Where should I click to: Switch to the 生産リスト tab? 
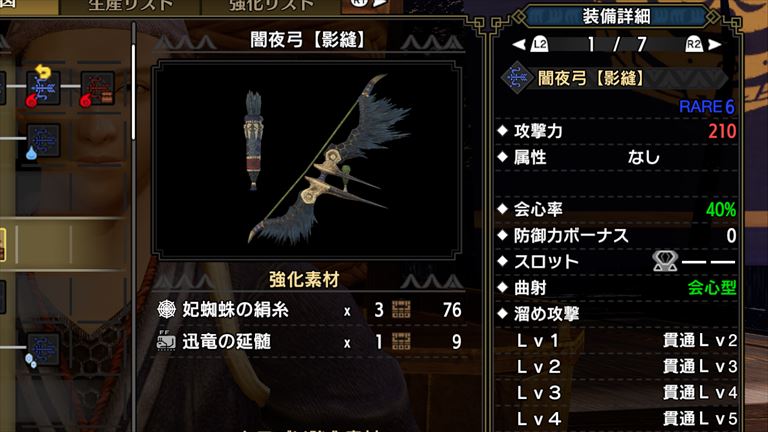[x=130, y=6]
